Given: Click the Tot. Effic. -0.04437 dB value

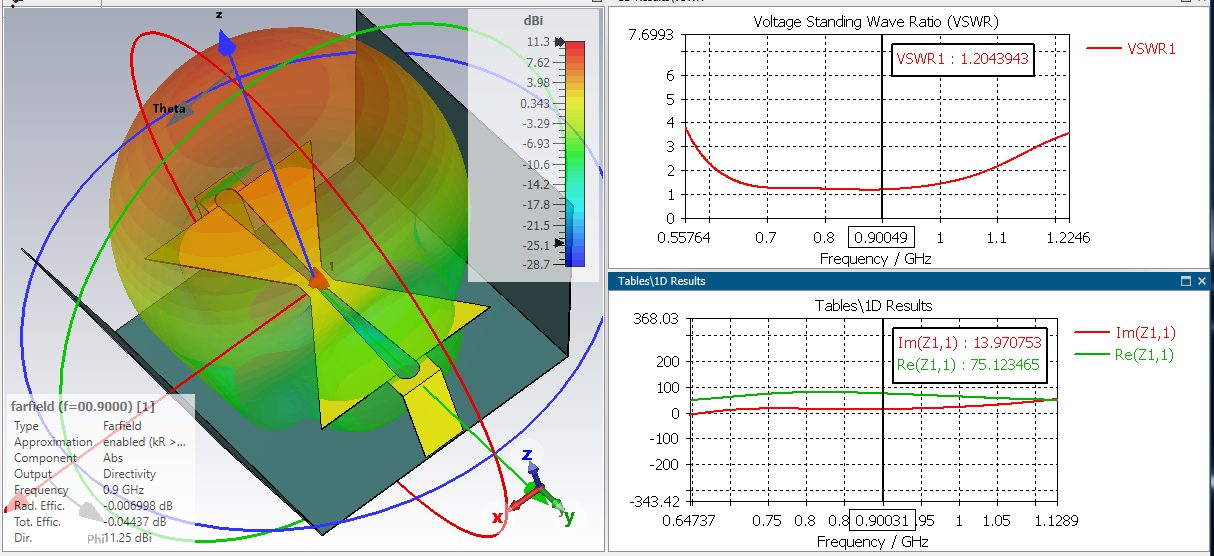Looking at the screenshot, I should tap(135, 521).
